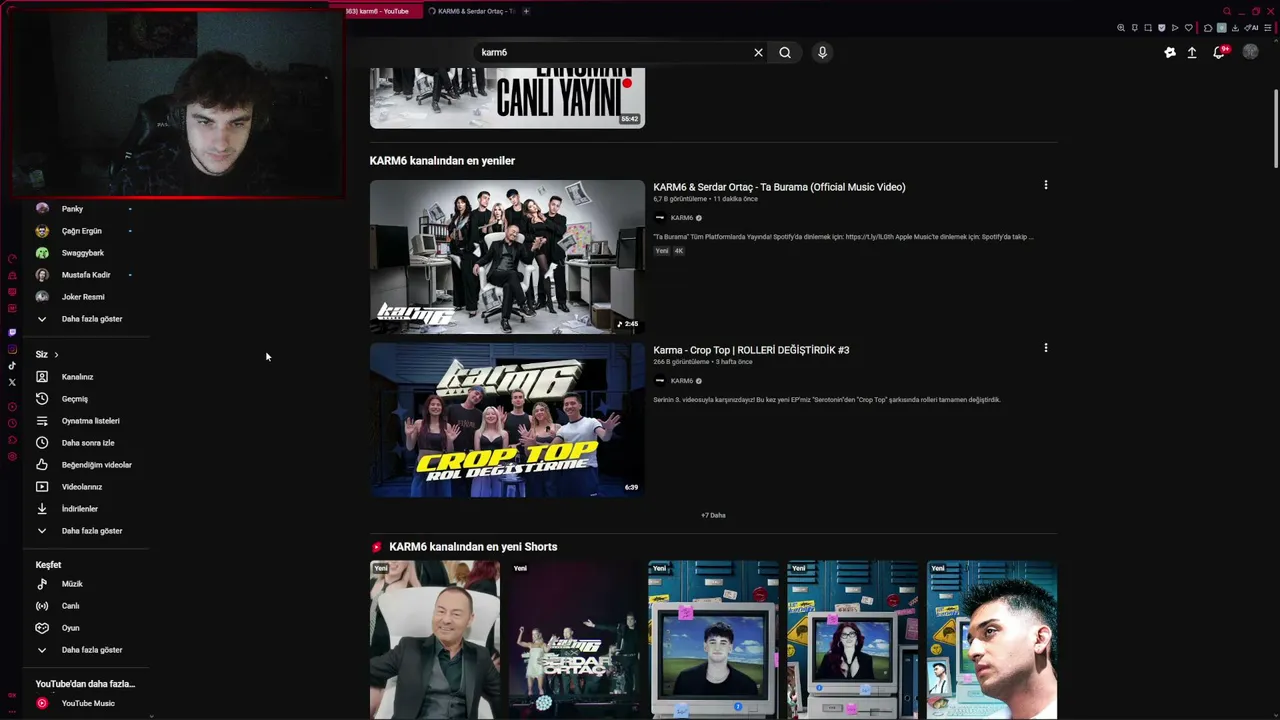
Task: Open 'Kanalınız' in the sidebar
Action: [x=79, y=377]
